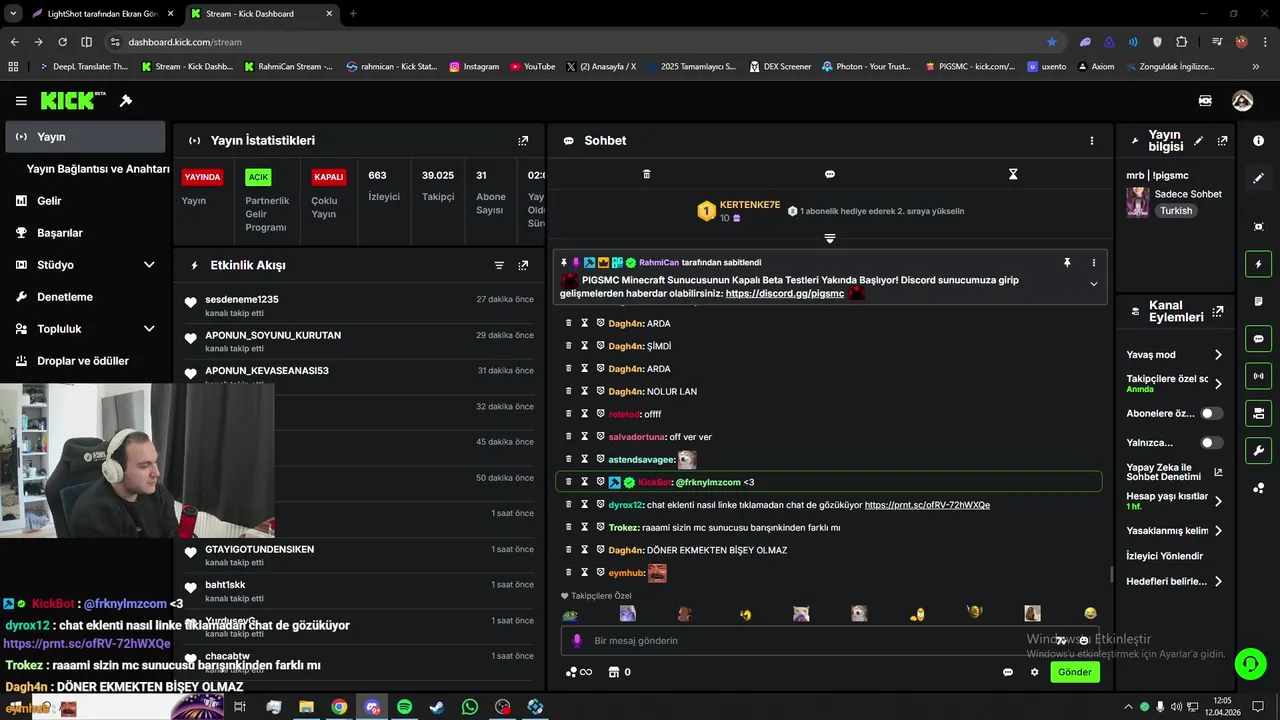Click the hammer moderator icon beside the Kick logo
This screenshot has width=1280, height=720.
pos(126,101)
